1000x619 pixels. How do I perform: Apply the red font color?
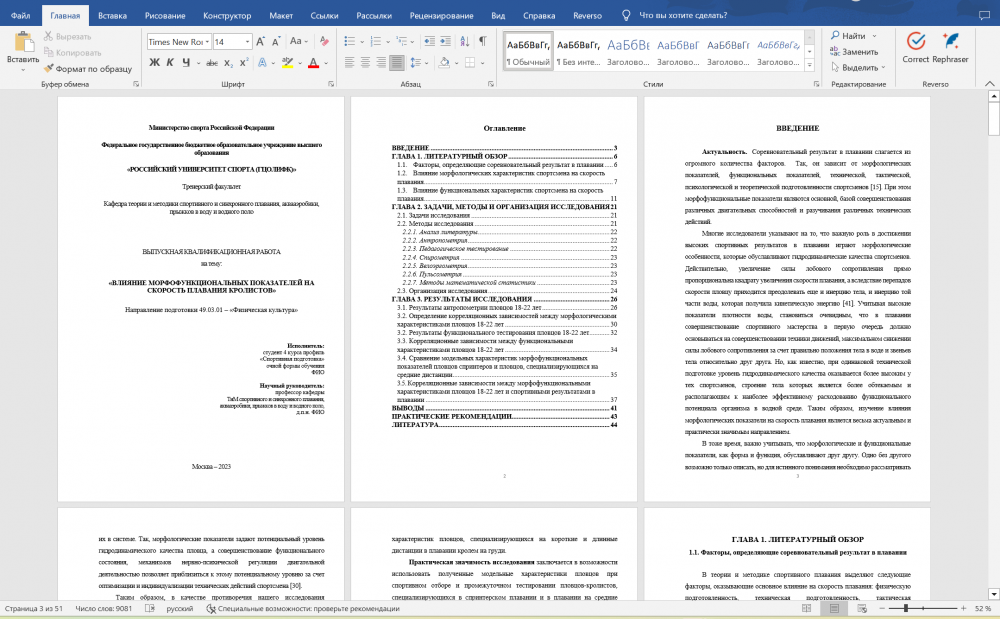313,62
